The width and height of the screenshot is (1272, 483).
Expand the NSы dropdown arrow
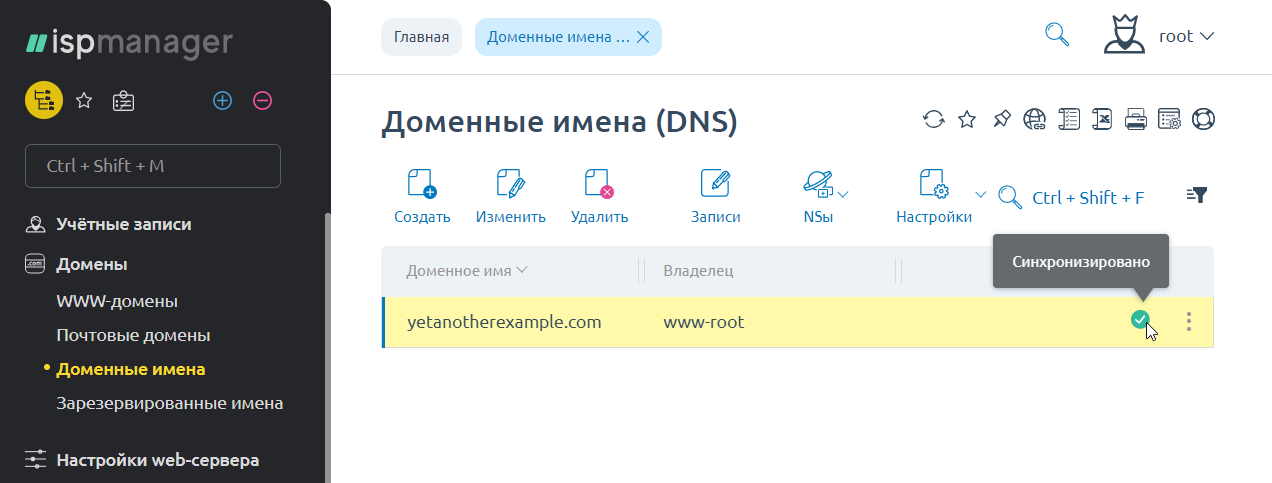coord(843,194)
